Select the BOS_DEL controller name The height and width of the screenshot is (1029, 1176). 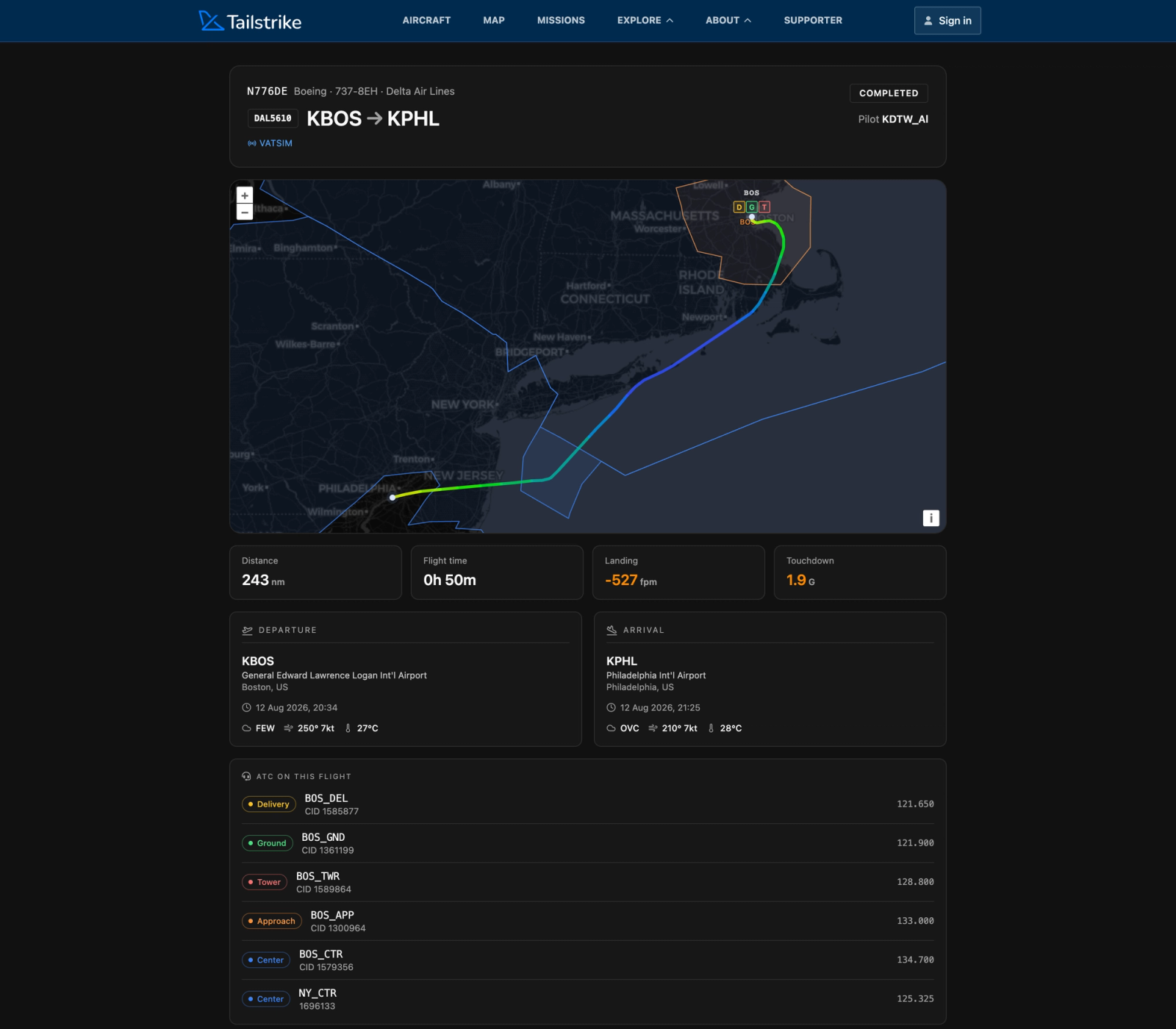click(326, 798)
